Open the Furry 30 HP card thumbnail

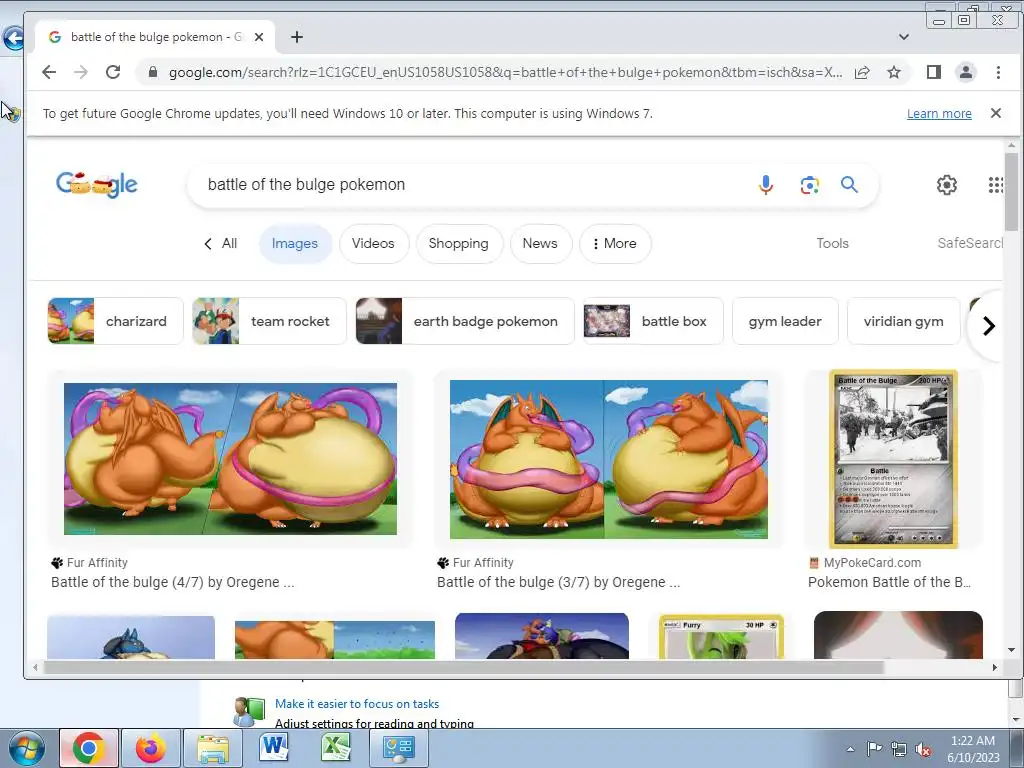pyautogui.click(x=721, y=637)
